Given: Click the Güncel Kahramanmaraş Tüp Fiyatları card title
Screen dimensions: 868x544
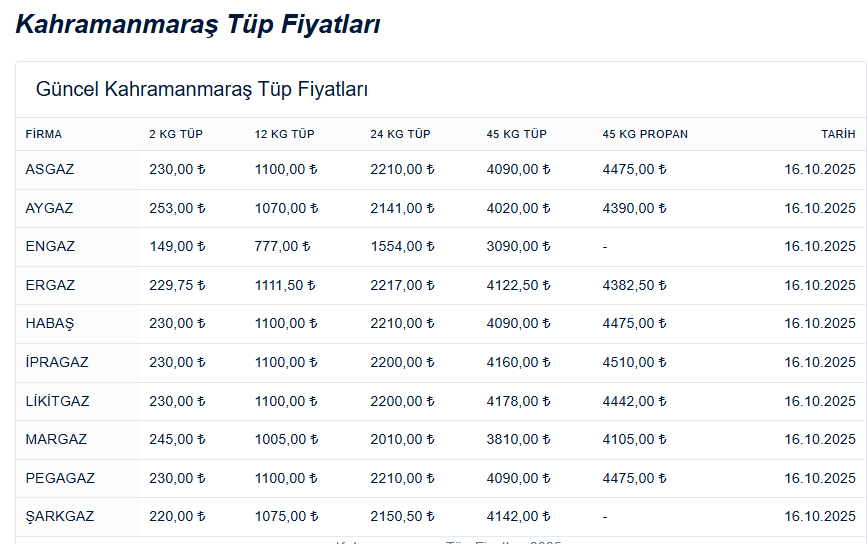Looking at the screenshot, I should (202, 89).
